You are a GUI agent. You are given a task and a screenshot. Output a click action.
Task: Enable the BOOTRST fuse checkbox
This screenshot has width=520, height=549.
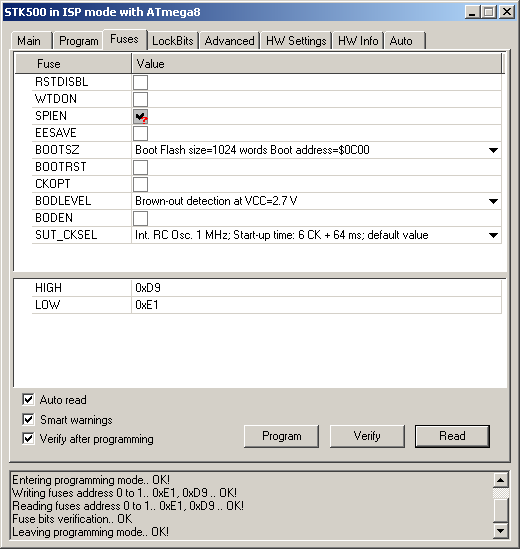tap(140, 167)
